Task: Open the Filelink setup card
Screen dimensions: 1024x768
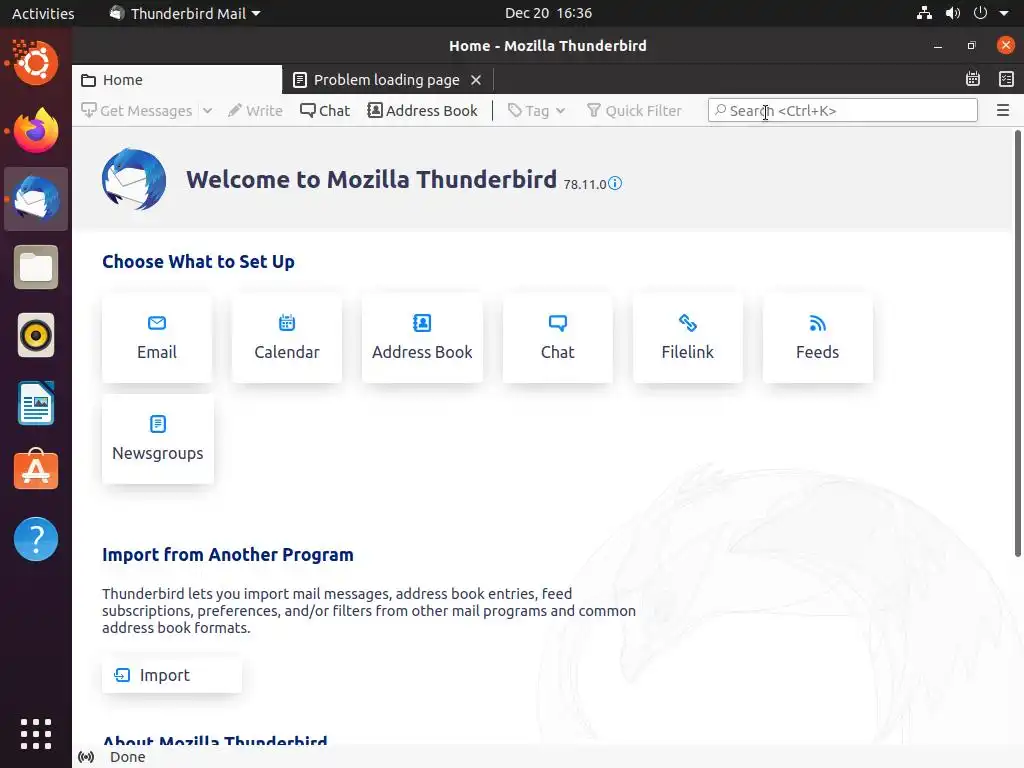Action: pos(688,338)
